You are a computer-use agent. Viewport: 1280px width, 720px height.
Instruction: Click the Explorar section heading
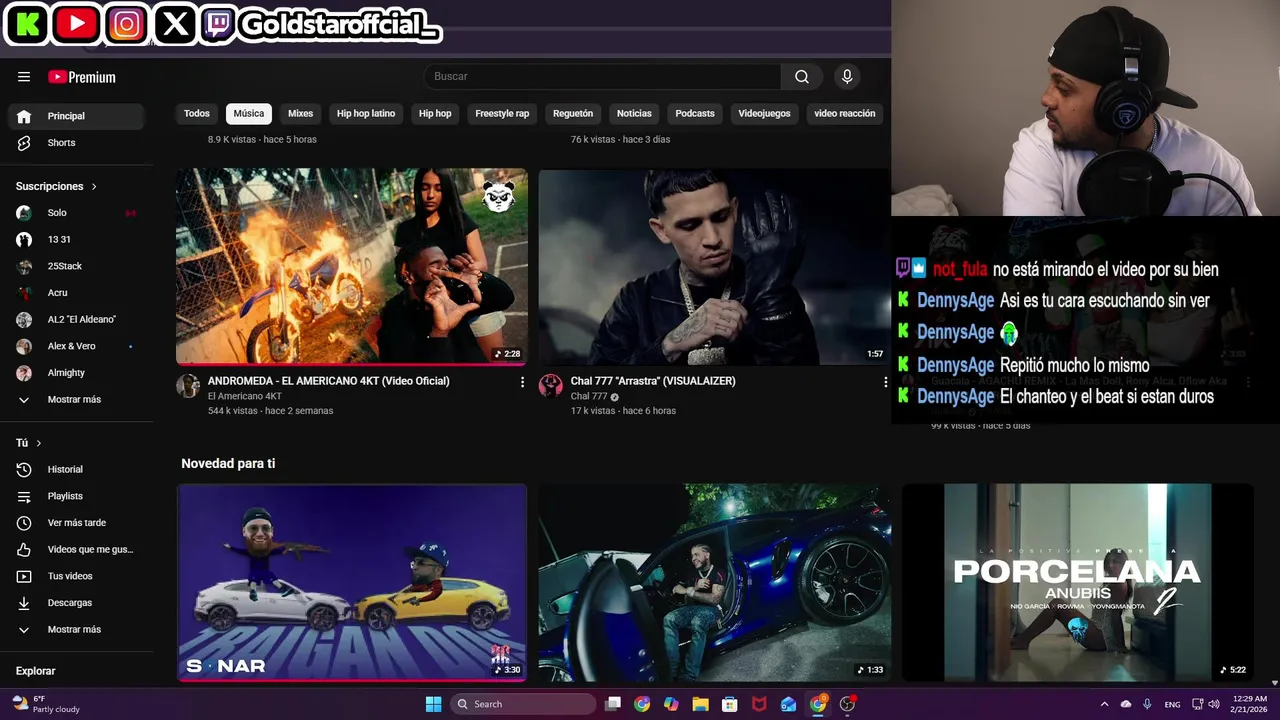[x=35, y=671]
